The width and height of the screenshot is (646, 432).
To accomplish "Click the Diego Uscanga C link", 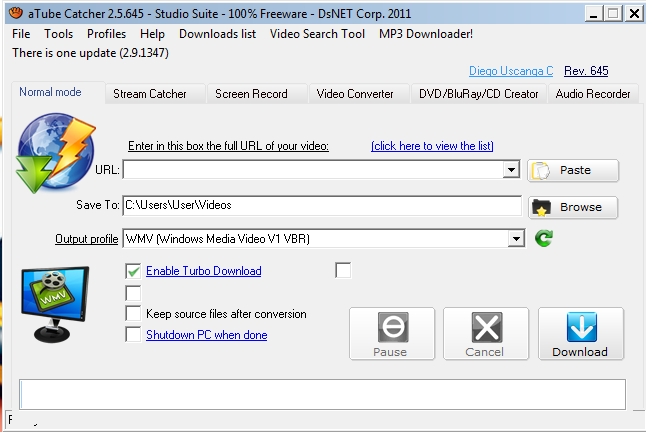I will 511,71.
